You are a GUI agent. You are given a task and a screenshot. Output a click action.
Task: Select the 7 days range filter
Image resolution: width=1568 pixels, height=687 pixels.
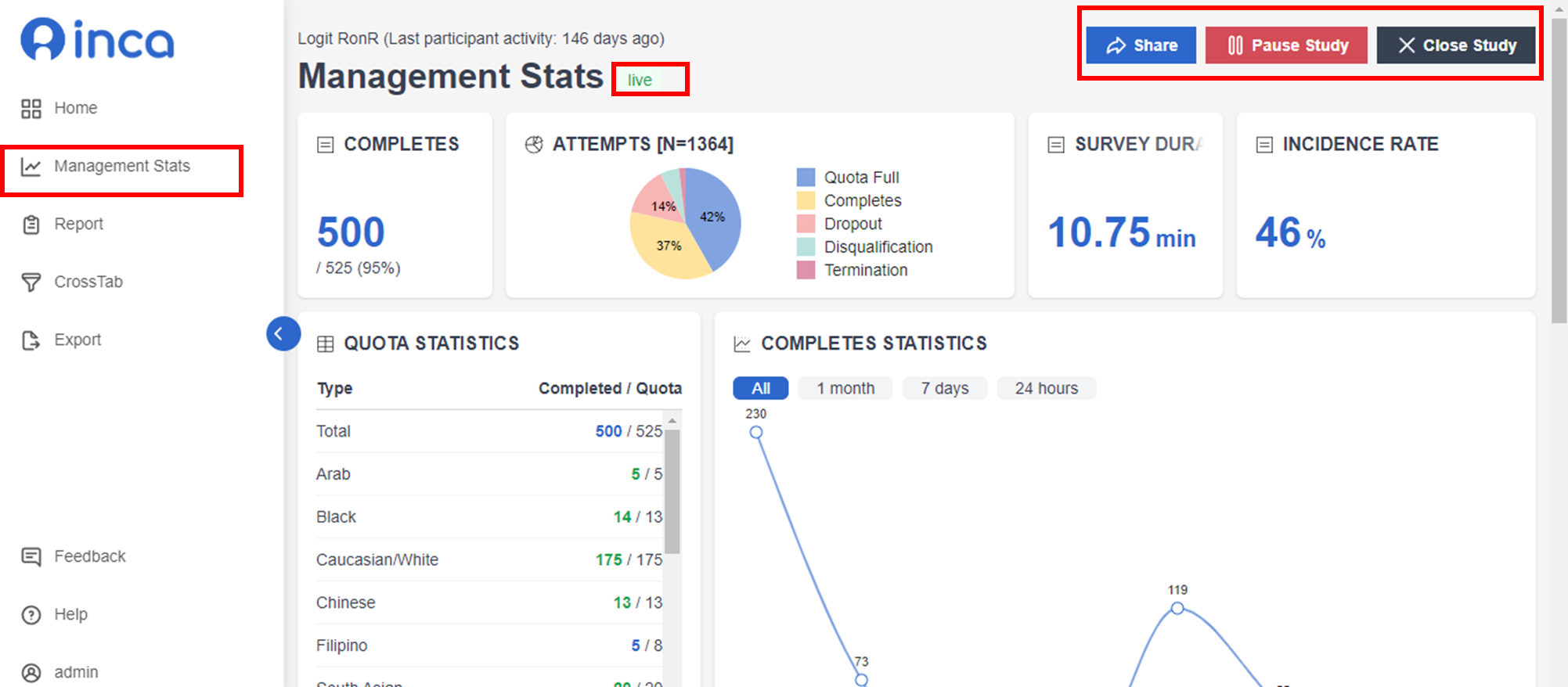(x=945, y=389)
